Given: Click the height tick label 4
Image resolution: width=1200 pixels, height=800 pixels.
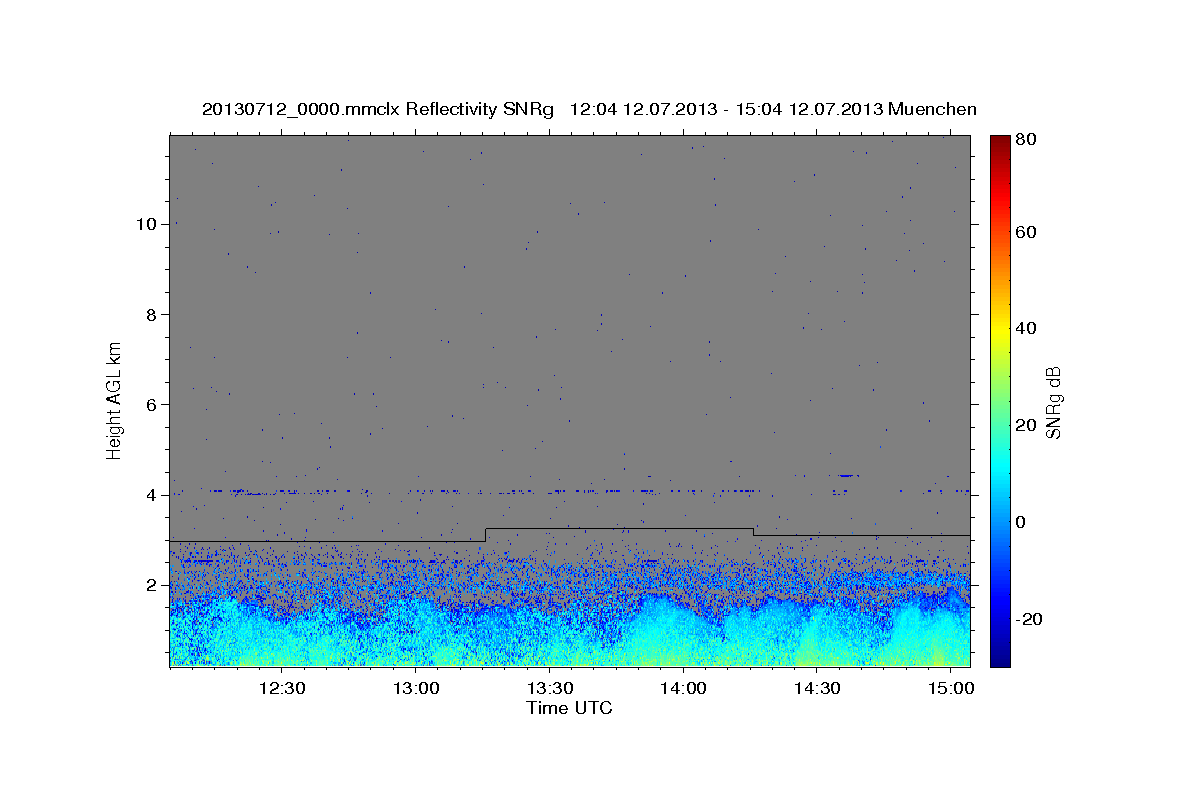Looking at the screenshot, I should coord(152,495).
